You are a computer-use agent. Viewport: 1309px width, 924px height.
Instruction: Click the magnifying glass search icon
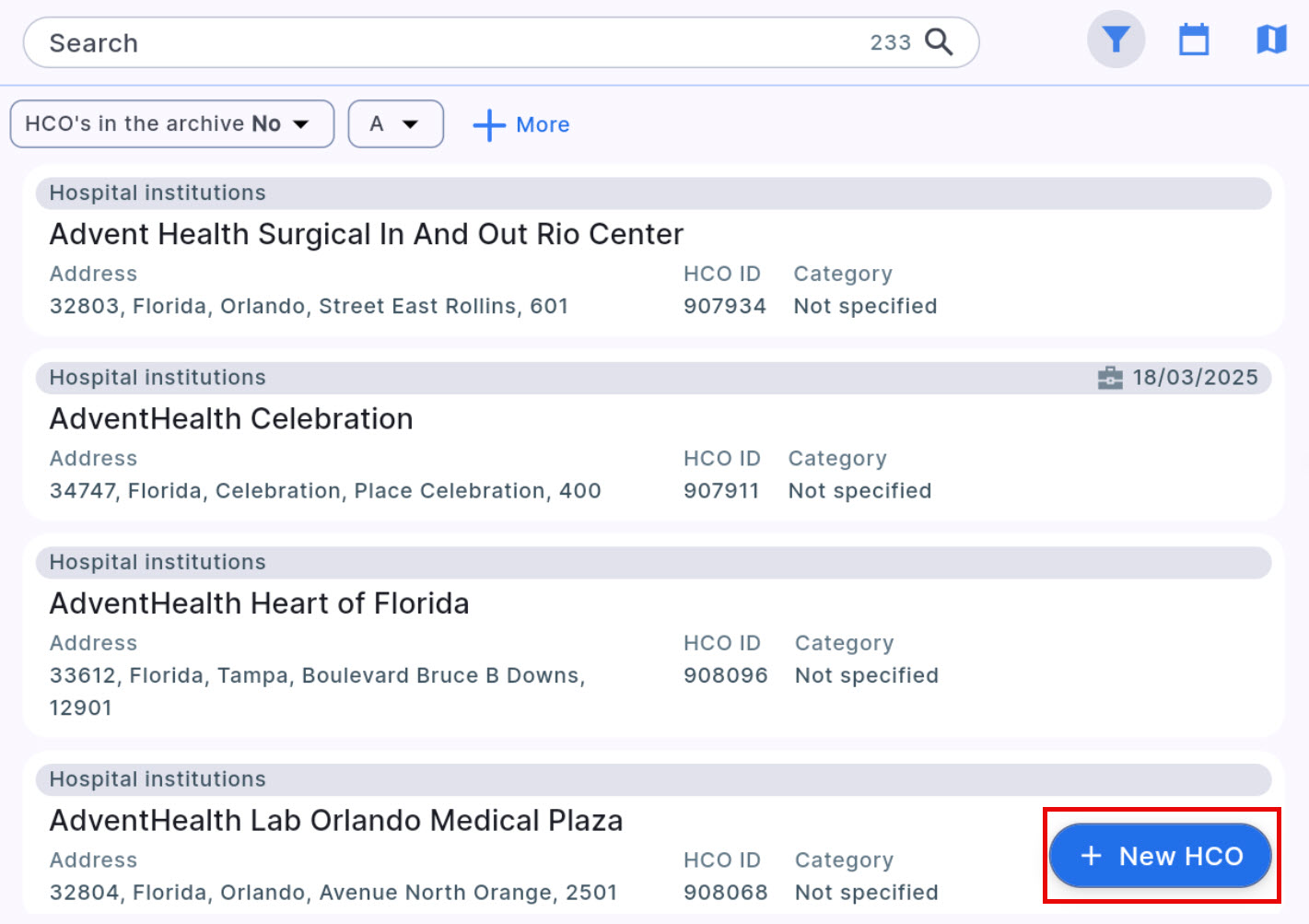[x=939, y=42]
